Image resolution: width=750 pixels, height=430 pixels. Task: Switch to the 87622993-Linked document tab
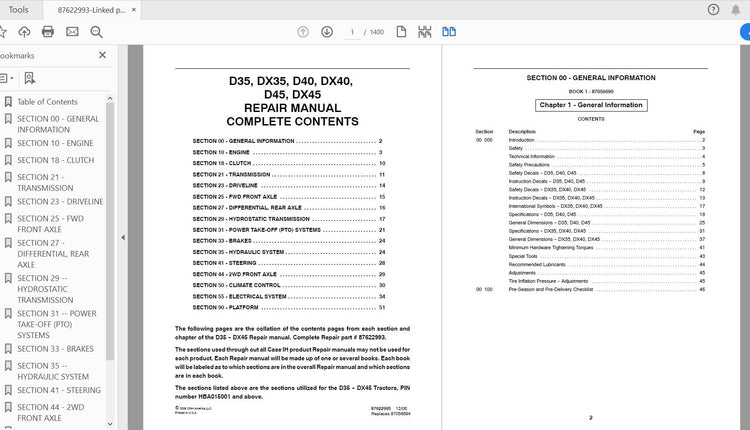point(91,10)
